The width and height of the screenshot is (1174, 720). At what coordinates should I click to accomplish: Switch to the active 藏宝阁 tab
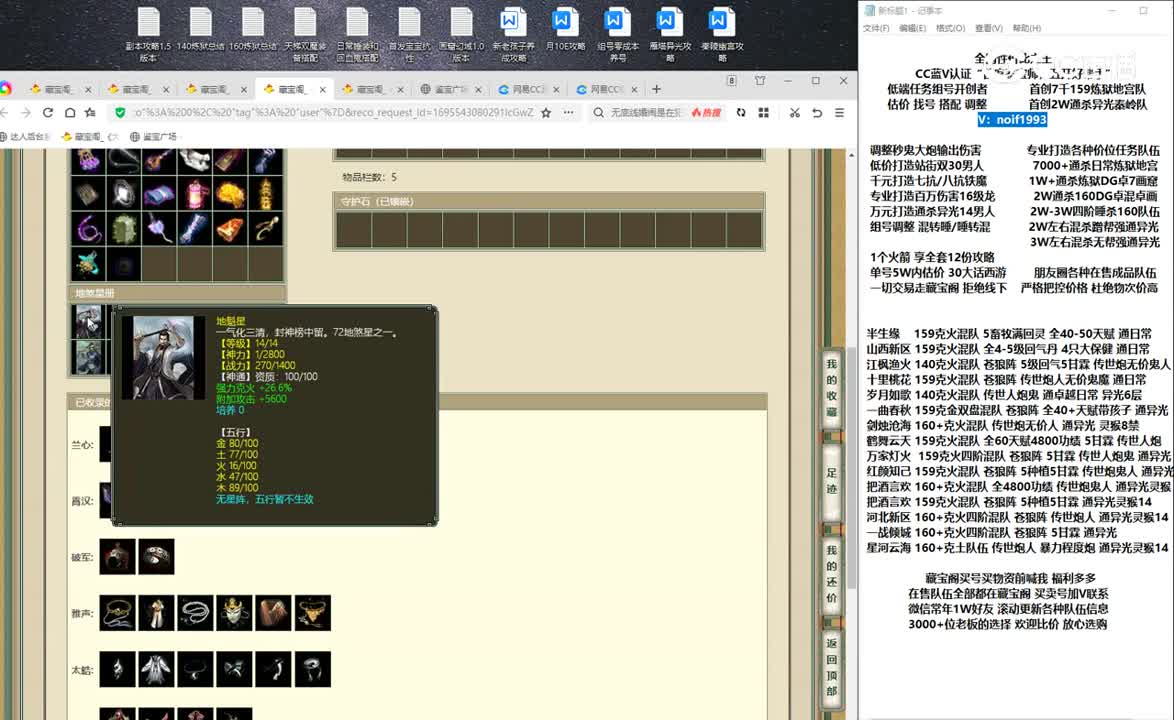pyautogui.click(x=293, y=89)
